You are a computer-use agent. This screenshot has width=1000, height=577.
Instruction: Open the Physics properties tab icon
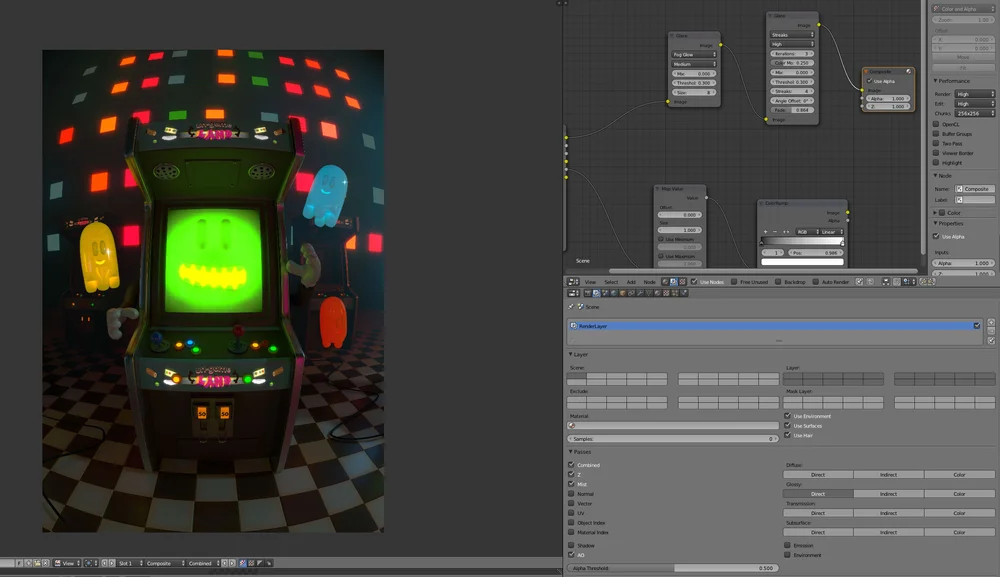coord(684,293)
